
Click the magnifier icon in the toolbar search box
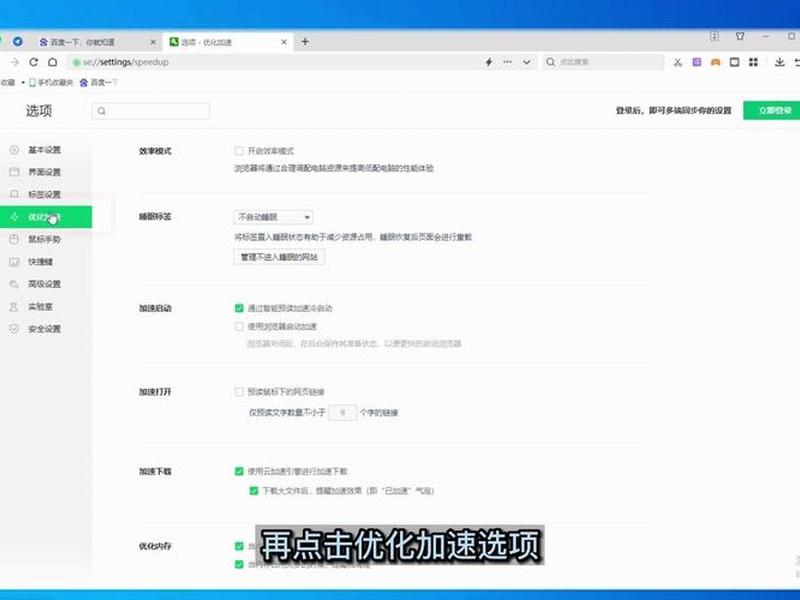pyautogui.click(x=551, y=62)
